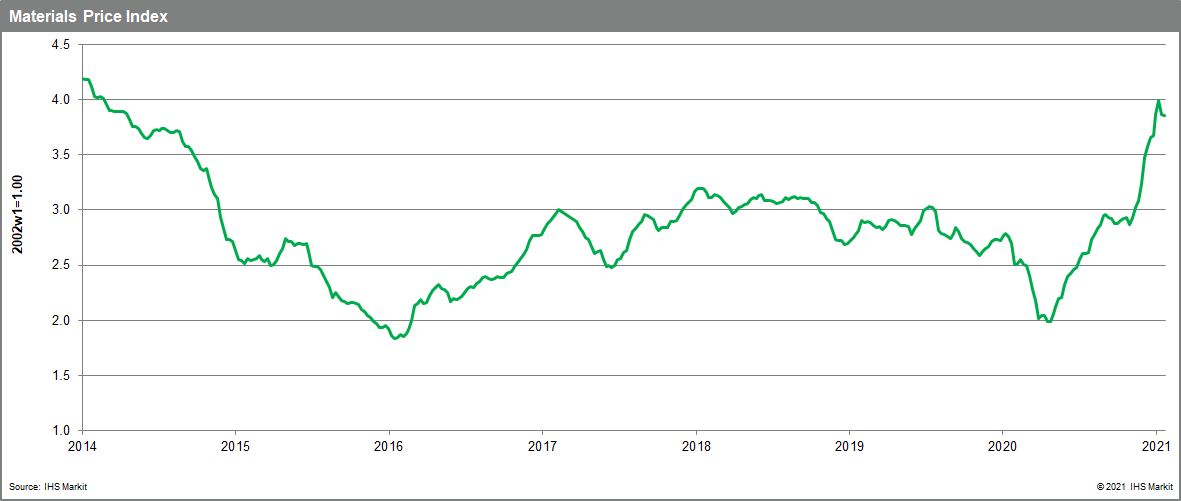Click the green line's early 2021 peak
The image size is (1181, 501).
tap(1158, 101)
